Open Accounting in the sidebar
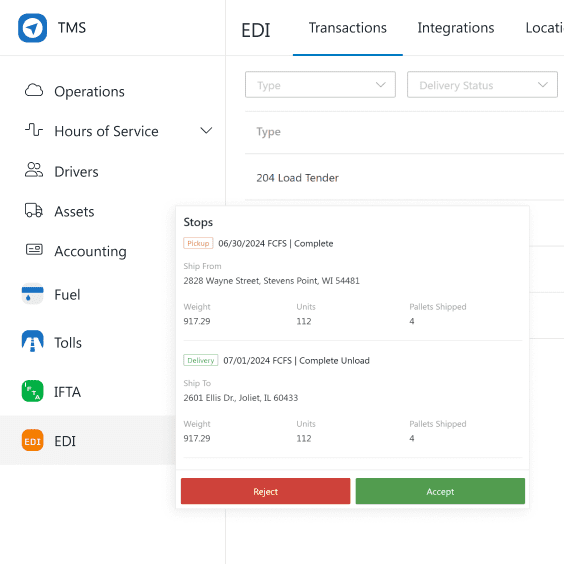Image resolution: width=564 pixels, height=564 pixels. click(x=90, y=251)
